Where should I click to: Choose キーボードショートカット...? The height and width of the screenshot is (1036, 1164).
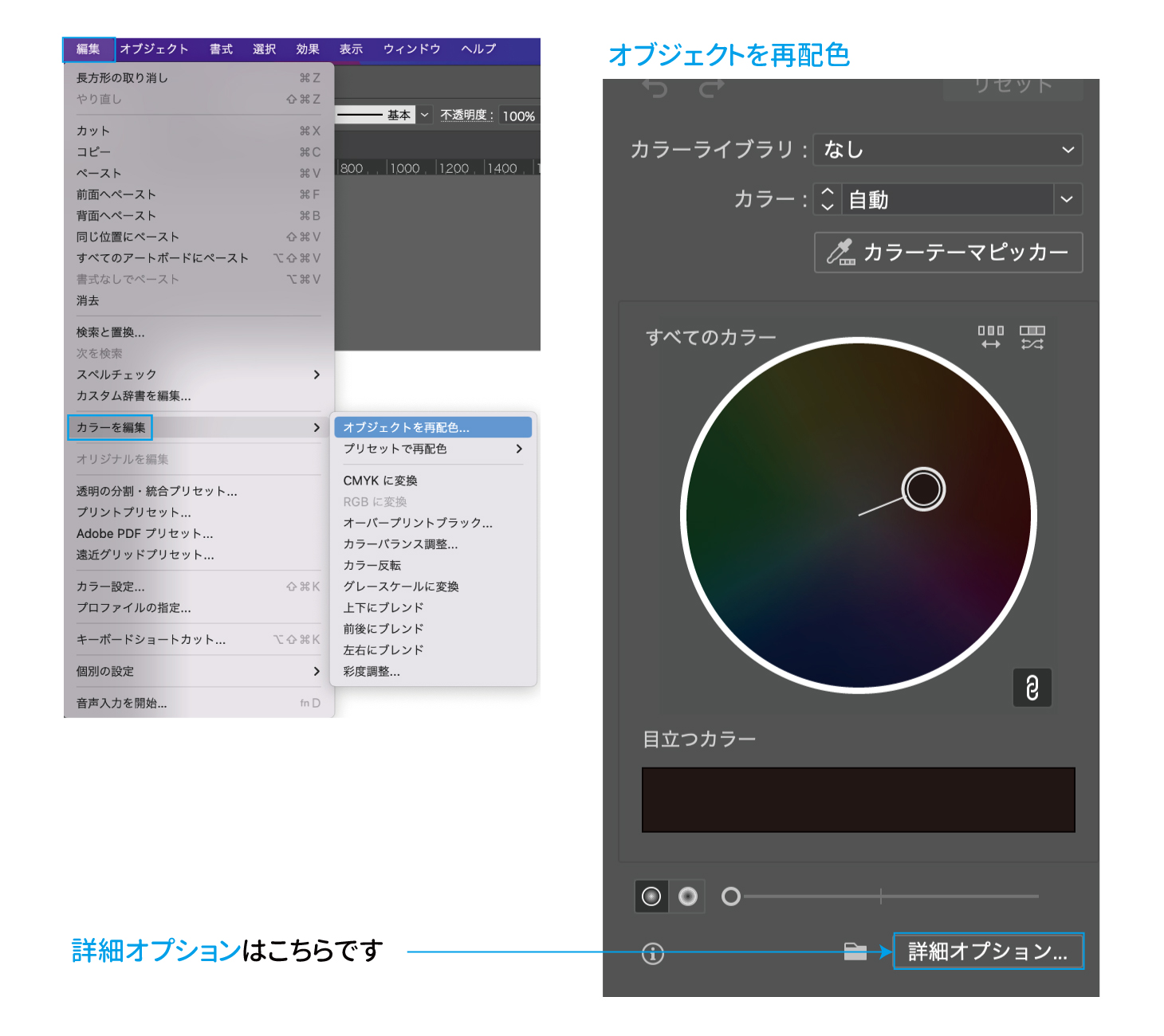199,639
